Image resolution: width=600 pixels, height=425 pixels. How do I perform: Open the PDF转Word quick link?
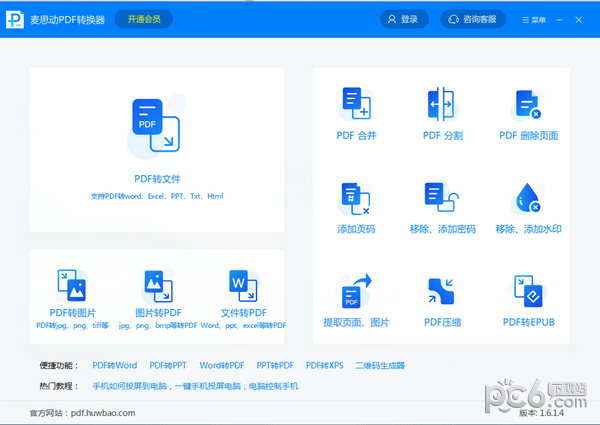tap(115, 365)
